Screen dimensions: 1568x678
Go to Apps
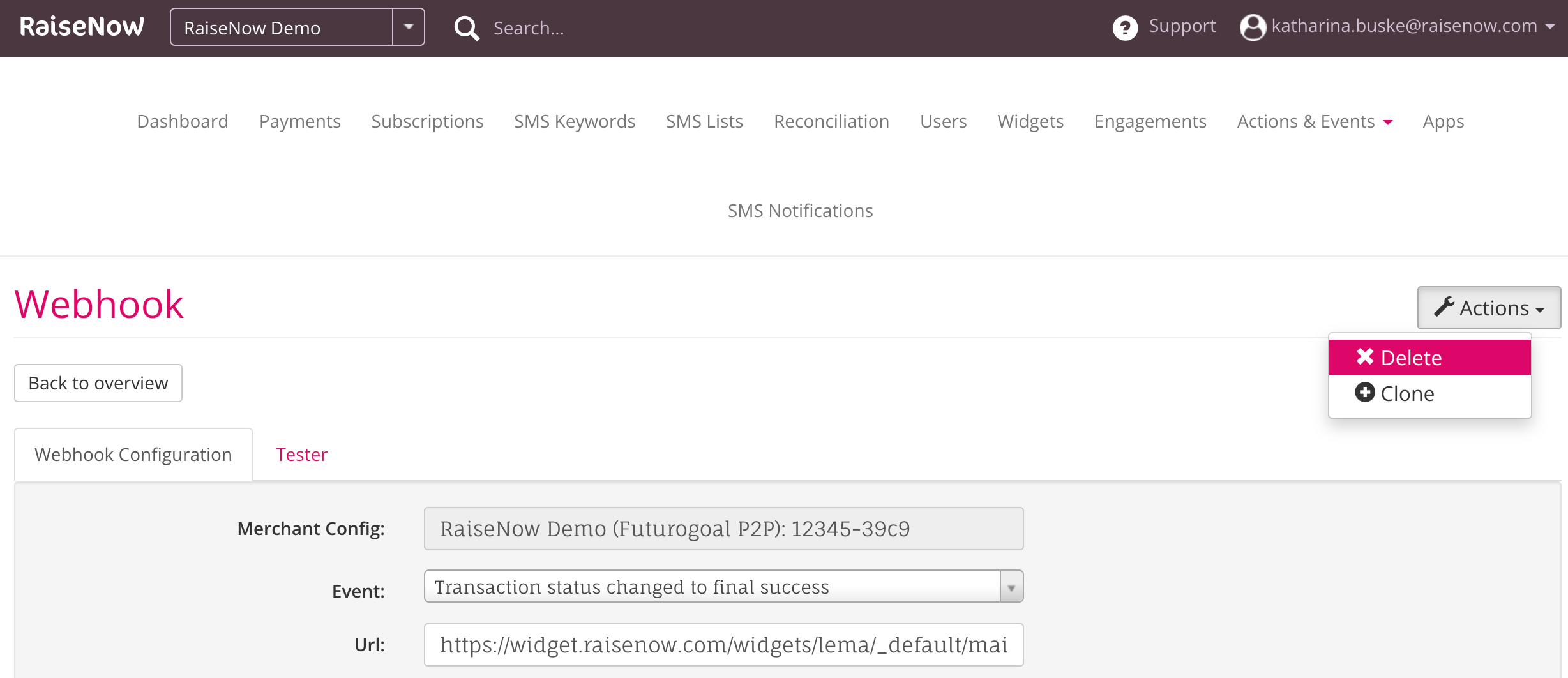1444,121
